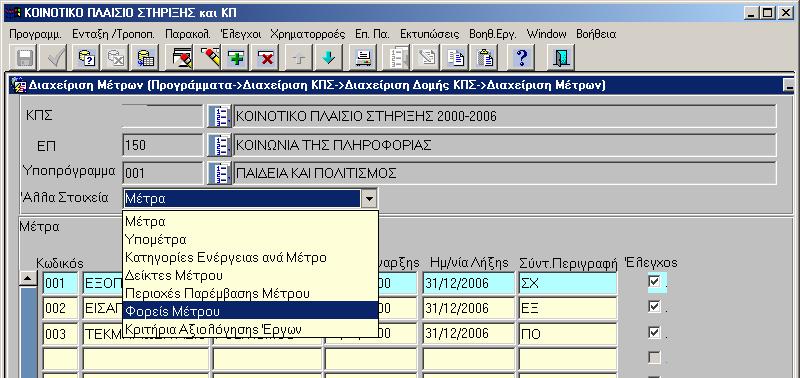Select Δείκτες Μέτρου from the dropdown list
The height and width of the screenshot is (378, 800).
tap(251, 275)
